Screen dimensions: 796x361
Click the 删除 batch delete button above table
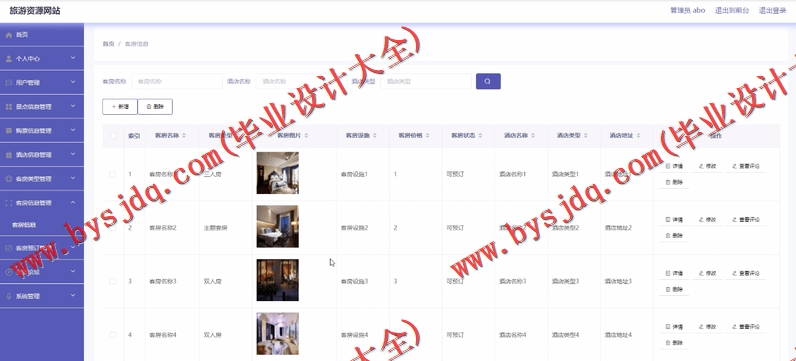pyautogui.click(x=155, y=107)
